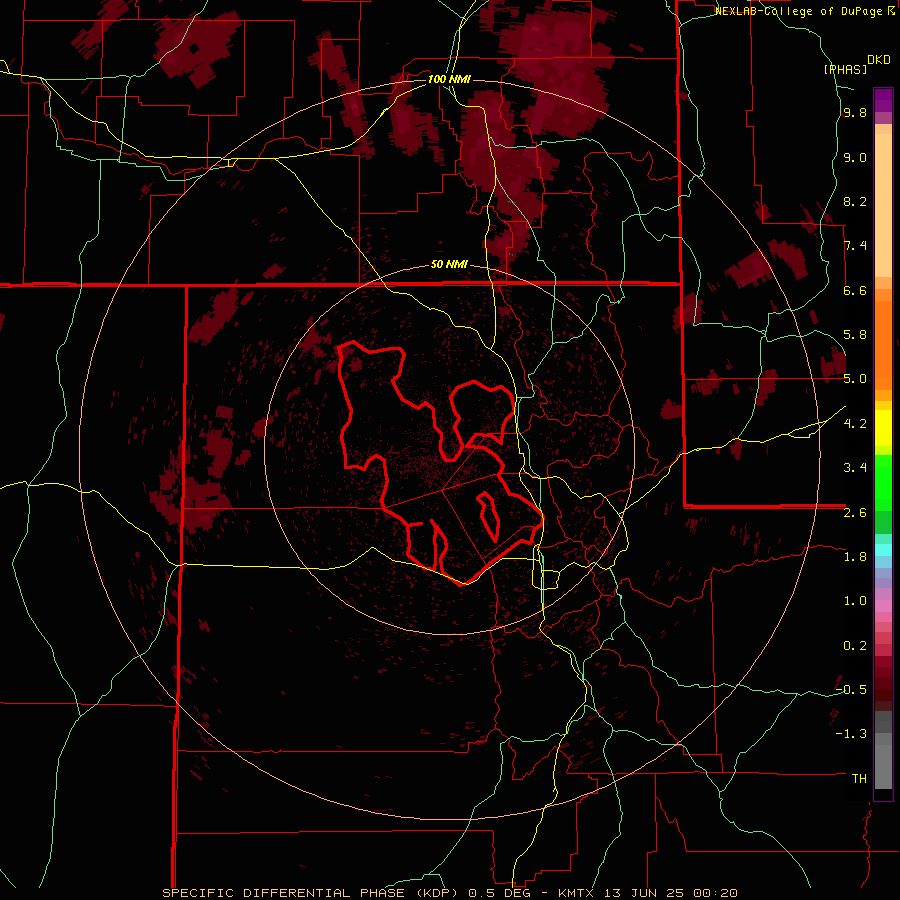Click the 8.2 value on the color scale

tap(855, 201)
